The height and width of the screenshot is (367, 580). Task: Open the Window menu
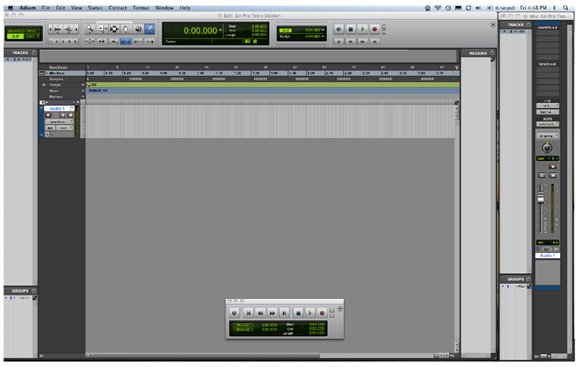tap(164, 8)
